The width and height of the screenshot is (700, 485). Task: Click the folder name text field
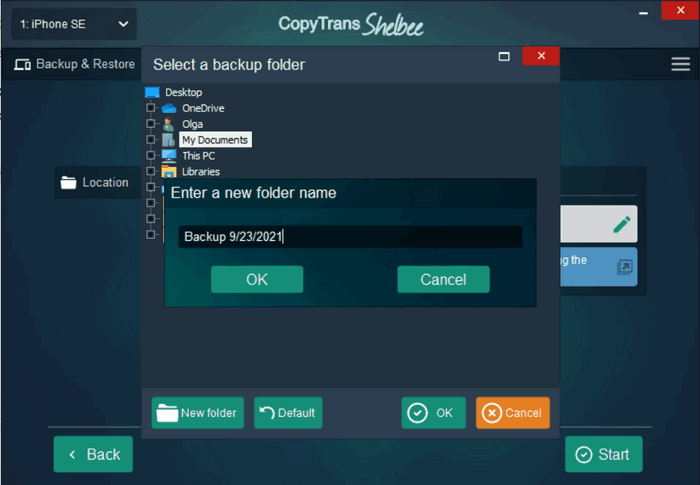pos(350,237)
